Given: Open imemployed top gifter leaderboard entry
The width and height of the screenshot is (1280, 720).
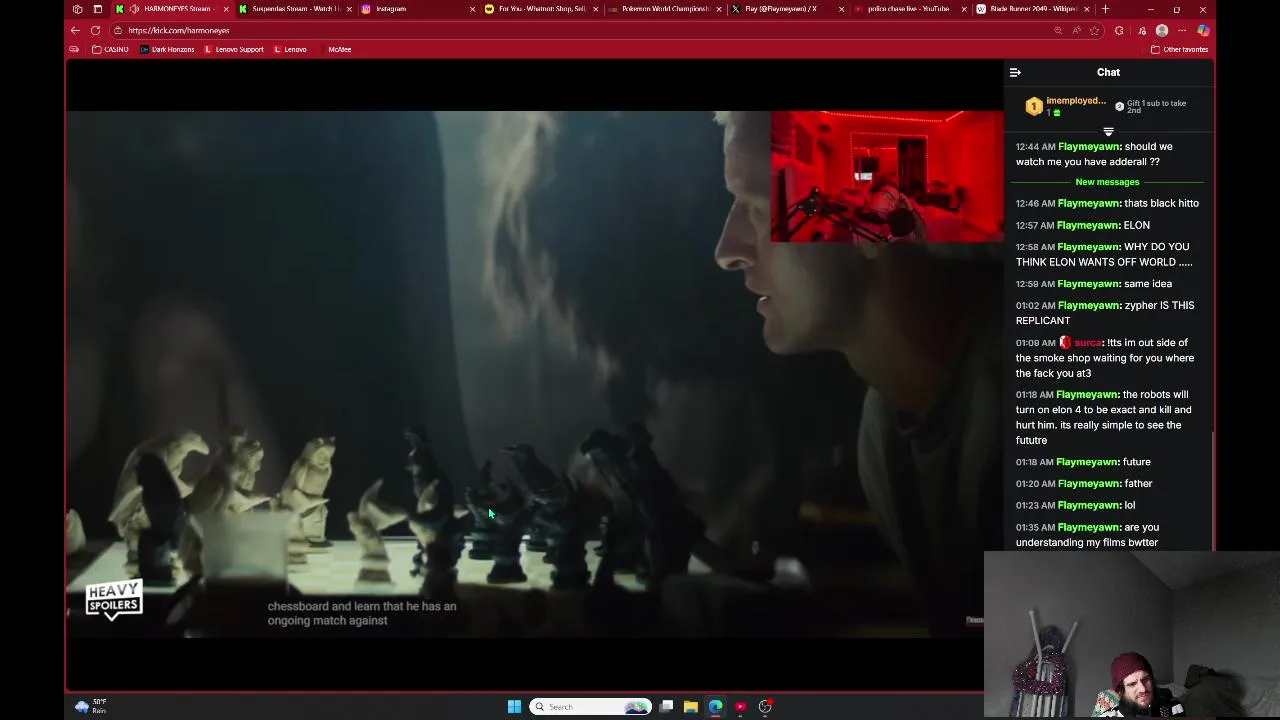Looking at the screenshot, I should [1066, 106].
